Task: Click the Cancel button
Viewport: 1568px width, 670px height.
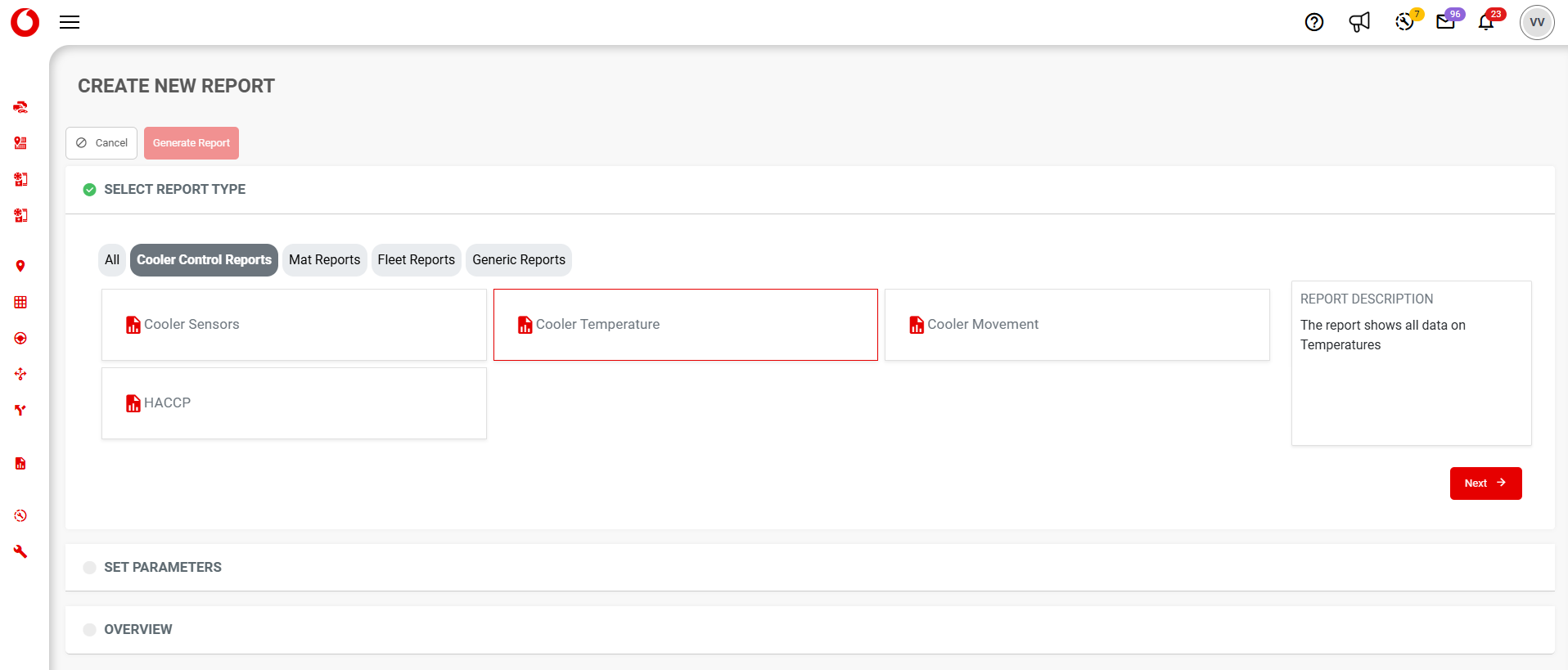Action: 101,143
